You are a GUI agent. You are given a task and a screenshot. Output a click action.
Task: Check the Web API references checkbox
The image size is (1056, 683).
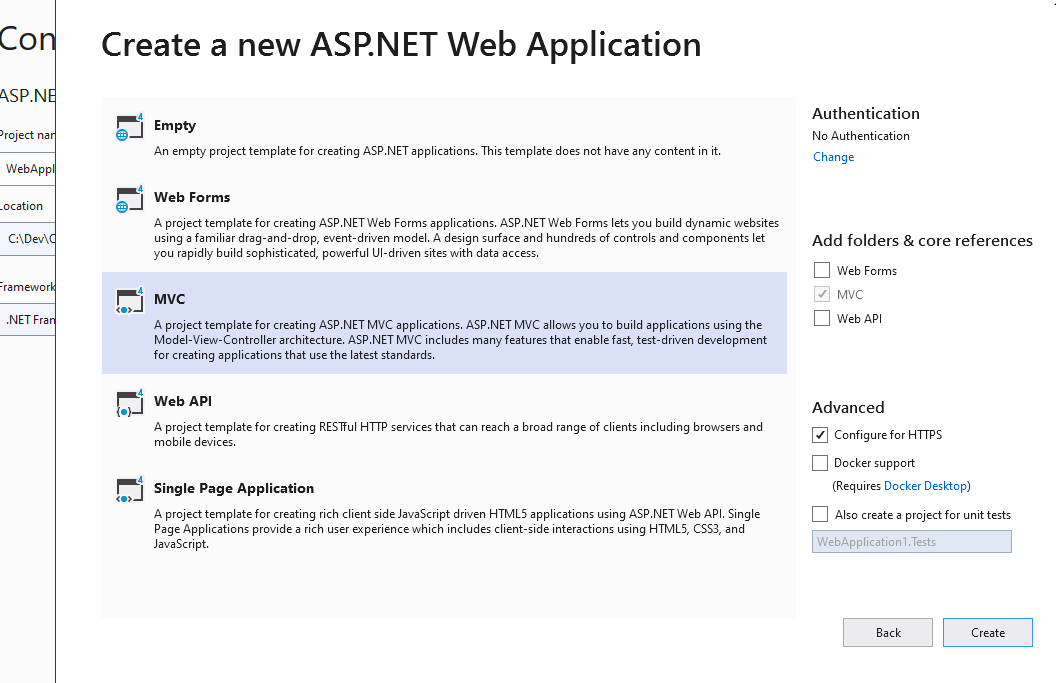click(x=822, y=318)
